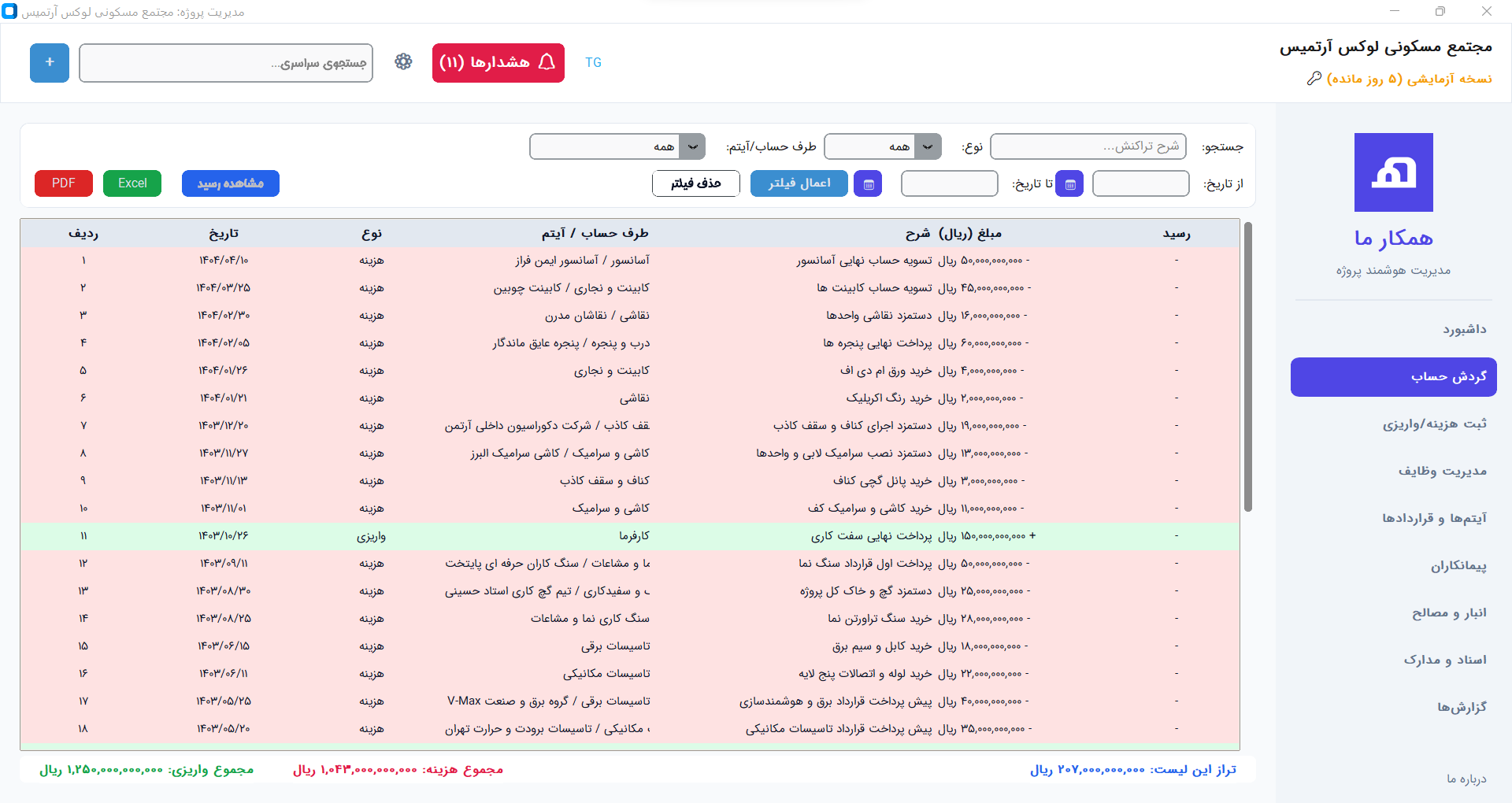Open the طرف حساب/آیتم dropdown
Image resolution: width=1512 pixels, height=803 pixels.
coord(617,146)
